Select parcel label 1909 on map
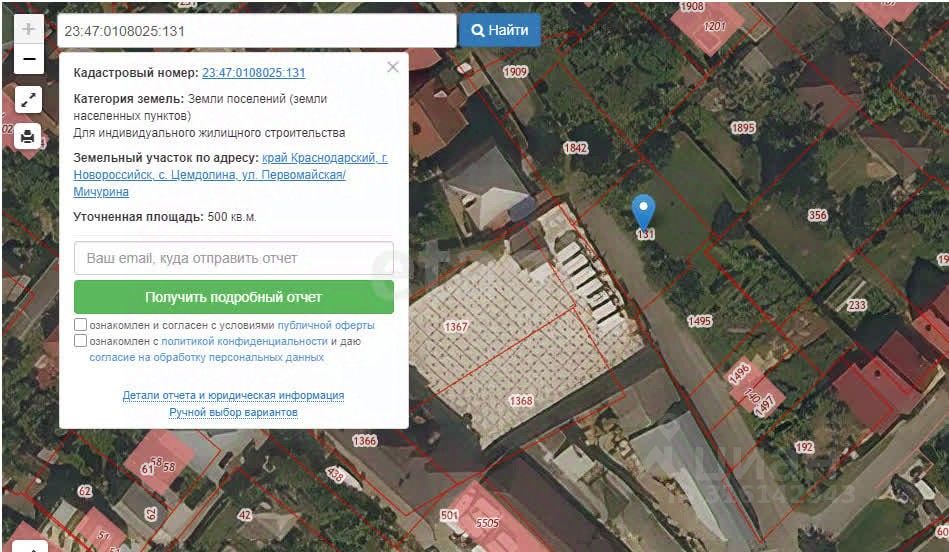 [515, 71]
